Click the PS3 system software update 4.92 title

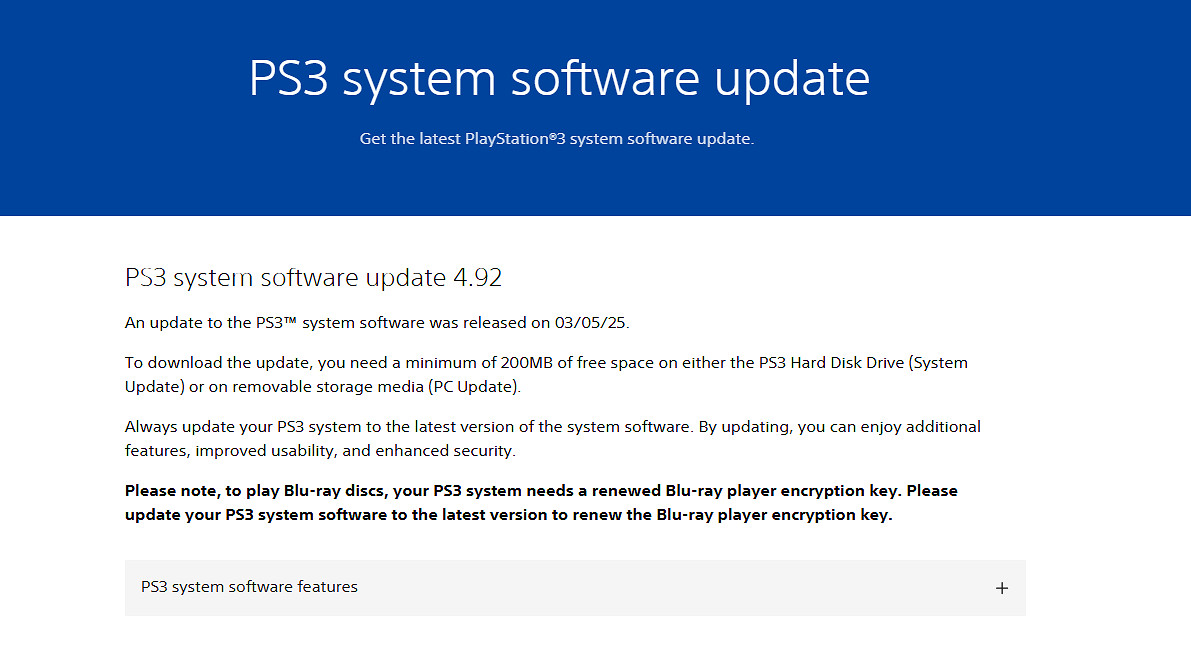coord(313,277)
